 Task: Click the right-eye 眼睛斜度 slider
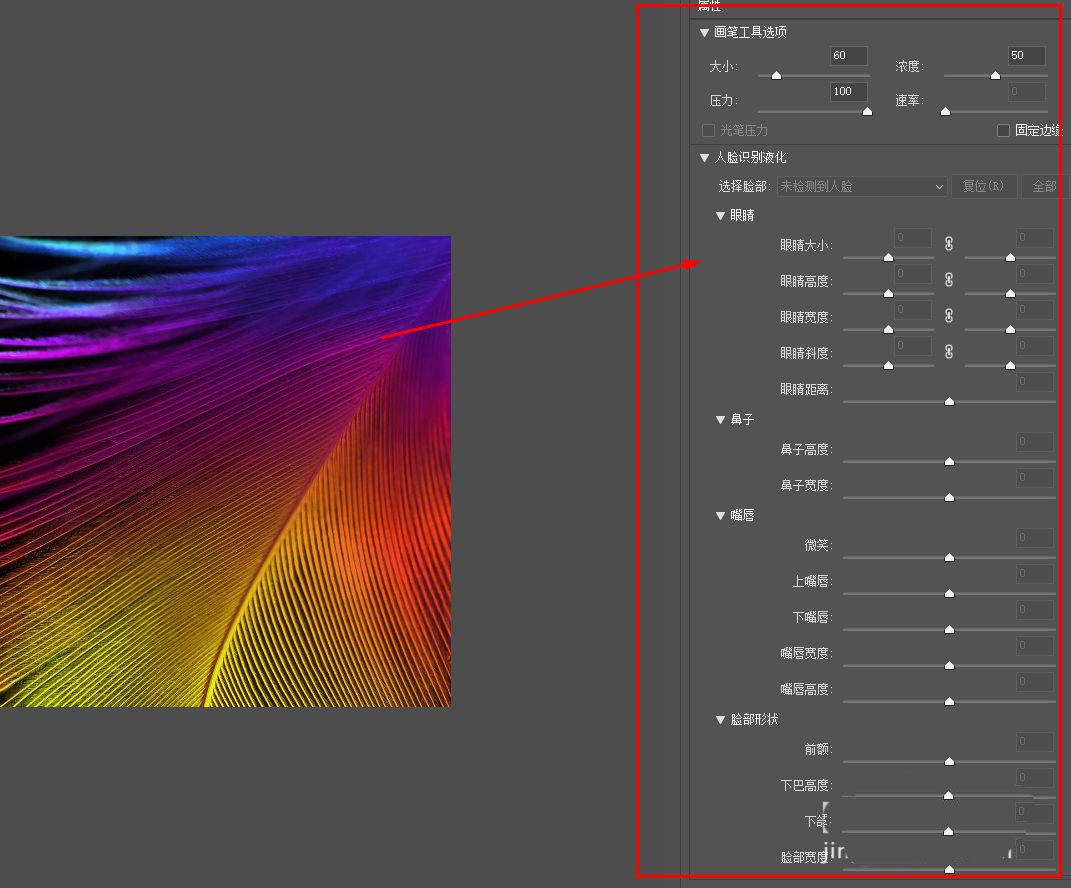click(x=1010, y=365)
